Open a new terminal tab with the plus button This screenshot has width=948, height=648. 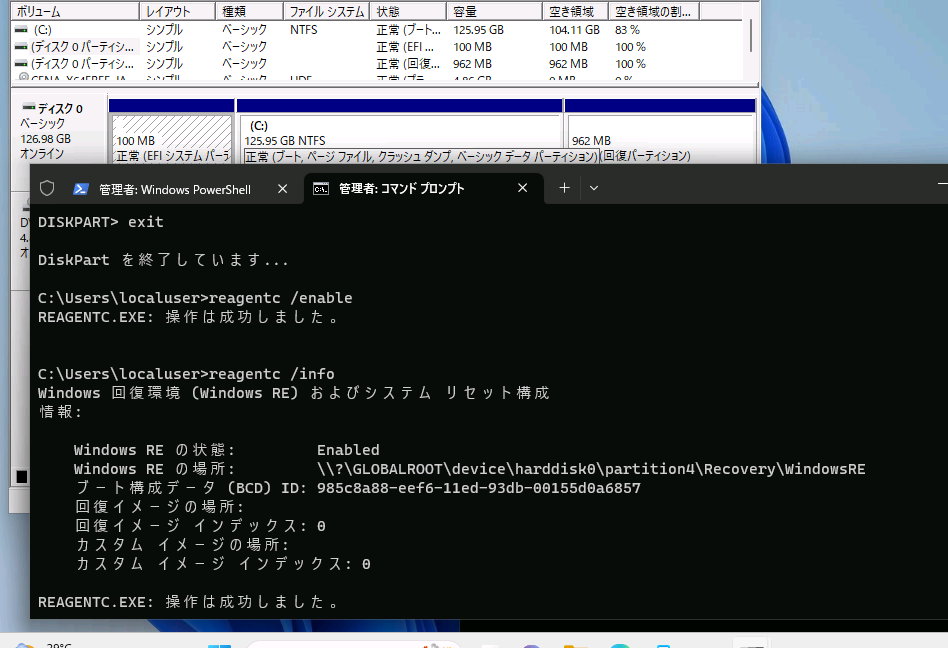pos(564,188)
